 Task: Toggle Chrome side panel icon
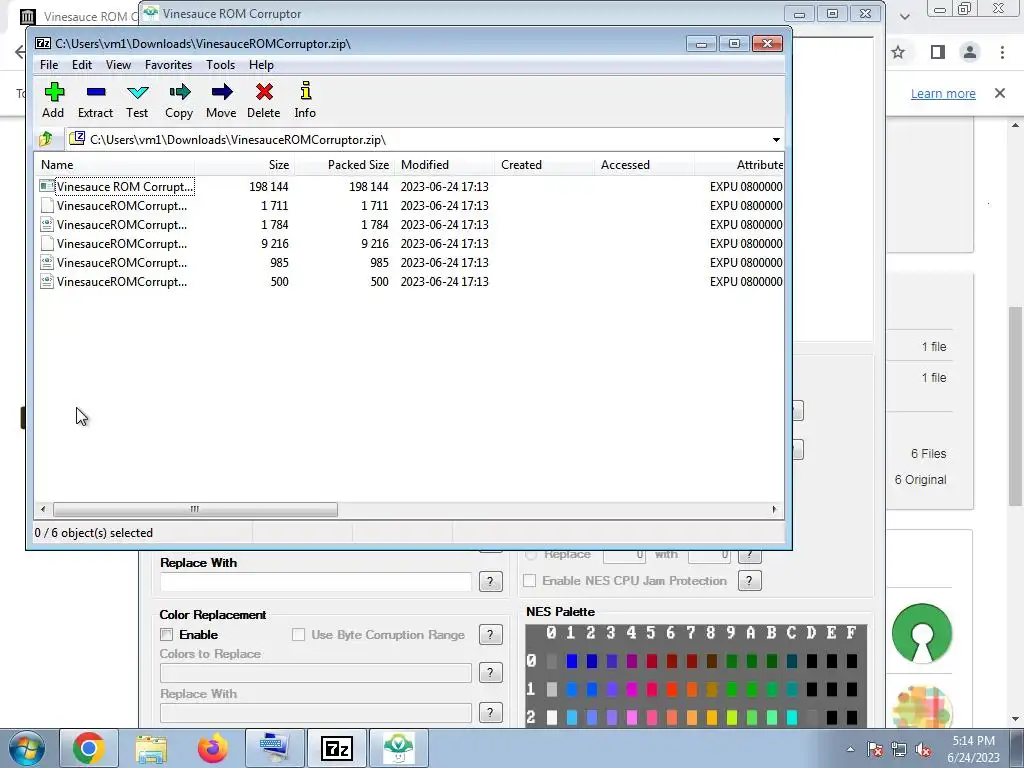point(938,52)
